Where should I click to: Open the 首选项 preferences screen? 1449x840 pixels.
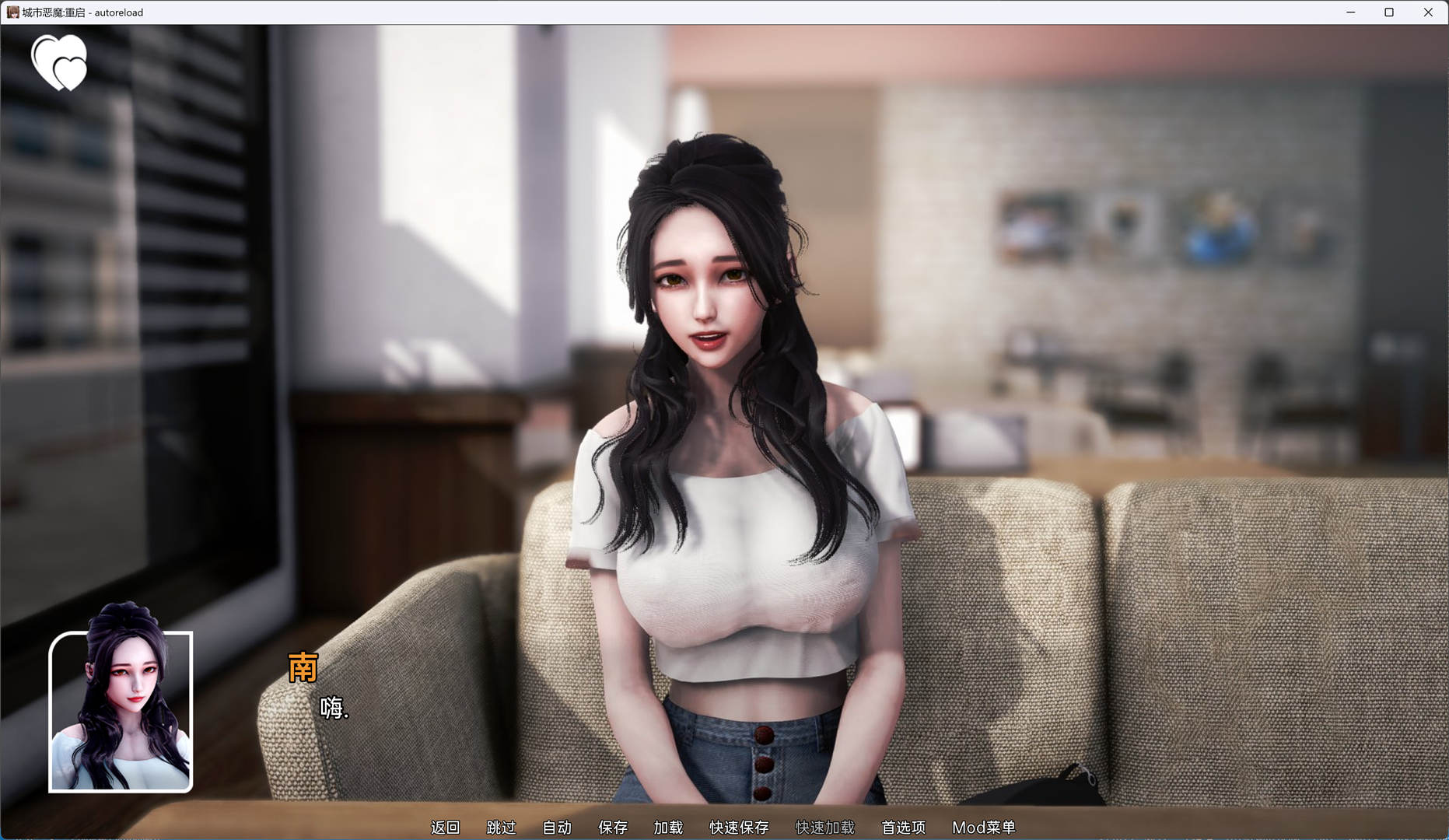click(x=902, y=828)
